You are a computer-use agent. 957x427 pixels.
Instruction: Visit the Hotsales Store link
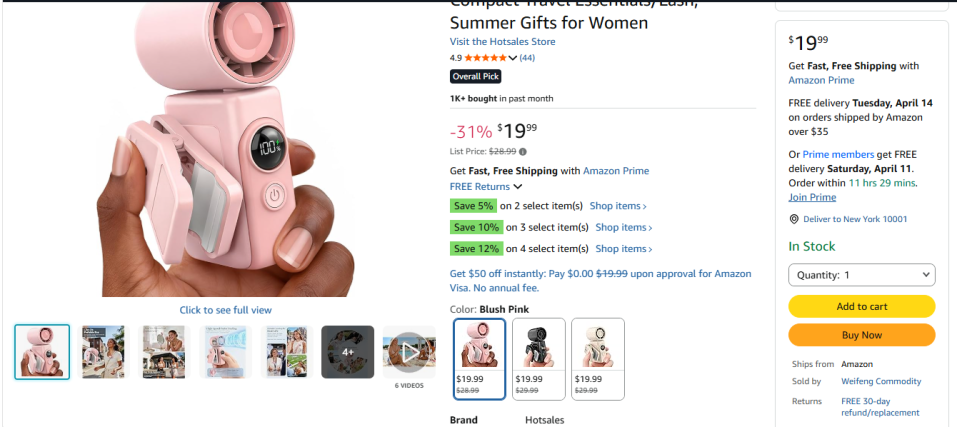[502, 42]
